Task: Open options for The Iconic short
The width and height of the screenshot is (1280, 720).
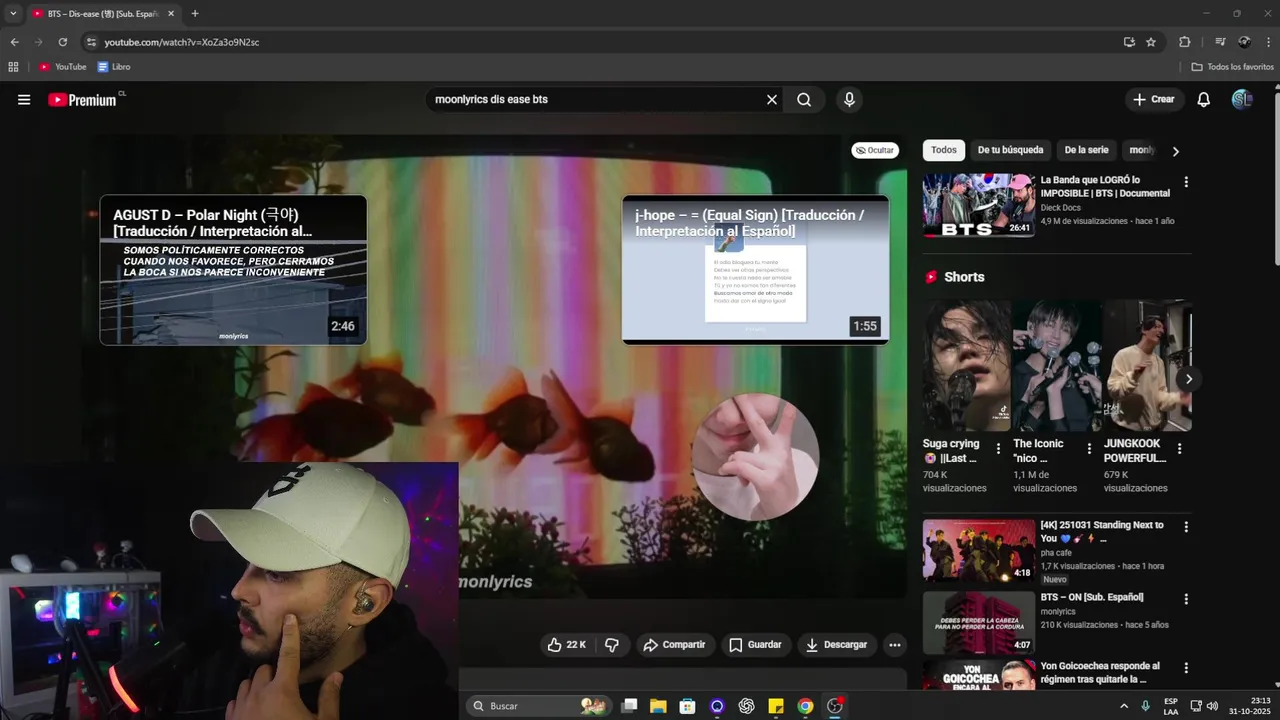Action: (1089, 449)
